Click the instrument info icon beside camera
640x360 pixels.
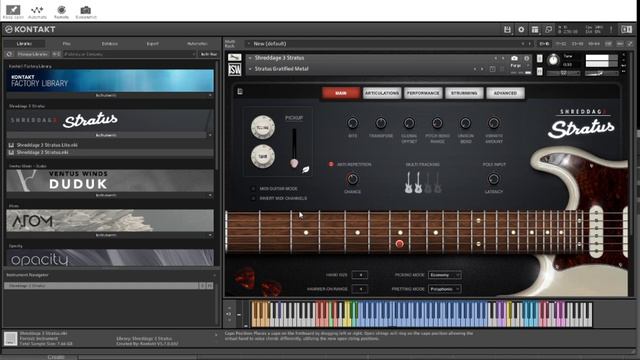coord(527,58)
